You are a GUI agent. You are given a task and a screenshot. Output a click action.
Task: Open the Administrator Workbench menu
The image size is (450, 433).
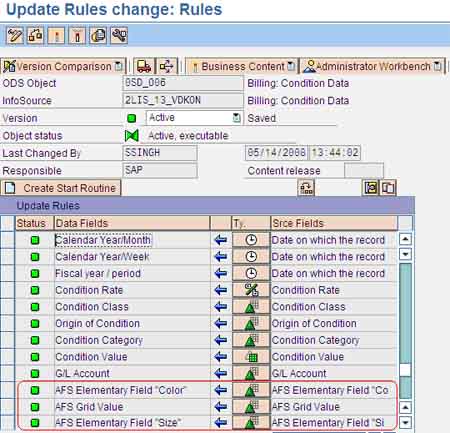373,66
